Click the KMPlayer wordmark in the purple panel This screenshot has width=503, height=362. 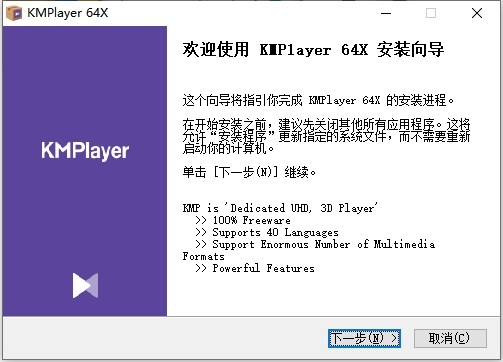[85, 151]
